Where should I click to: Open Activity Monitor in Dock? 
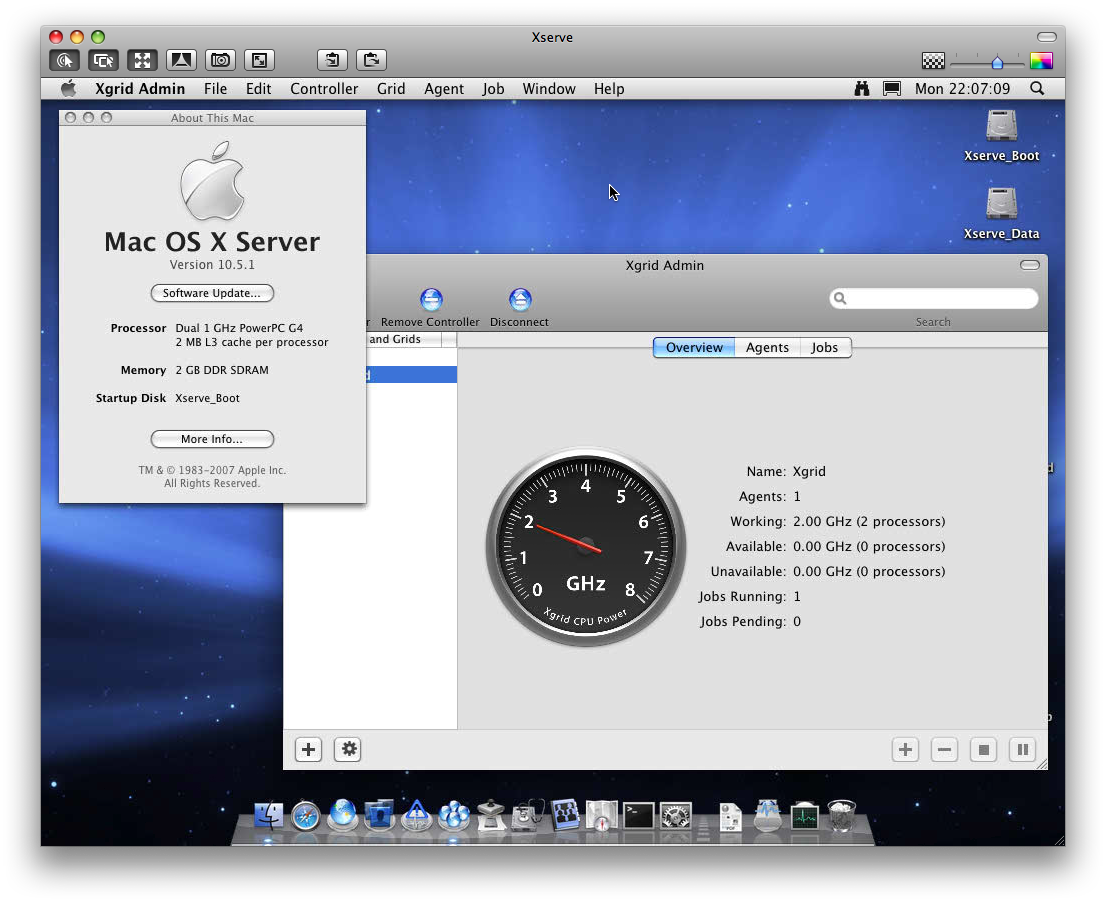pyautogui.click(x=804, y=816)
